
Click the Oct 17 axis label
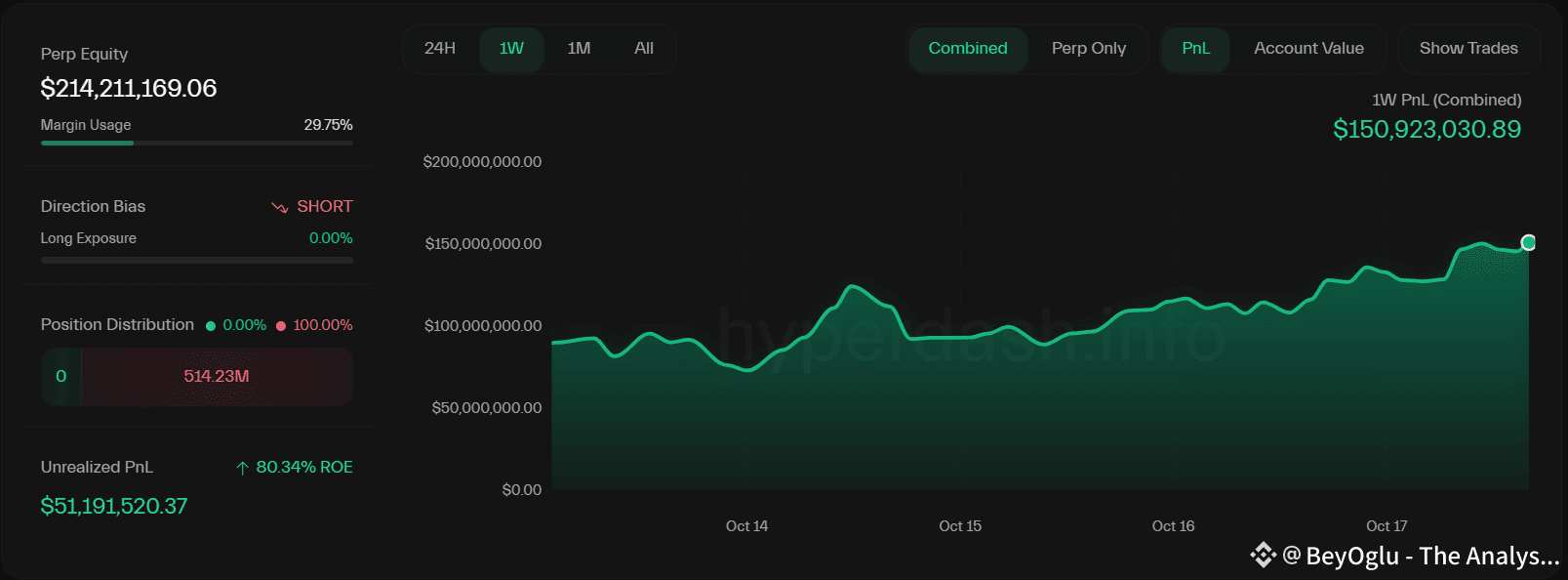(1387, 526)
